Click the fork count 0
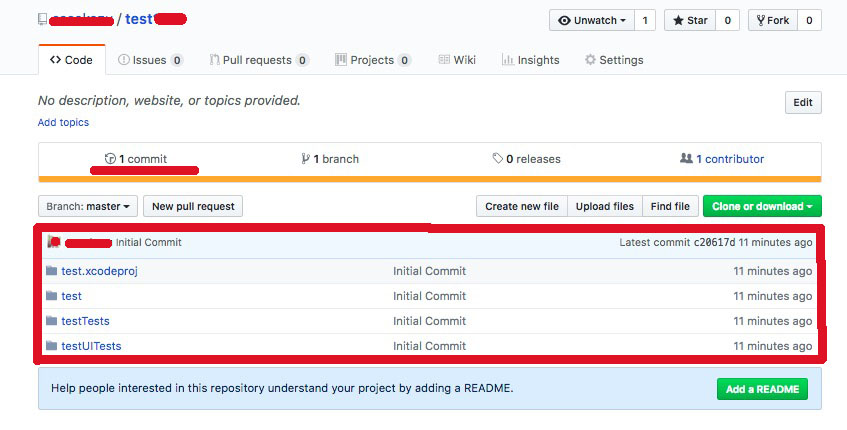 809,21
